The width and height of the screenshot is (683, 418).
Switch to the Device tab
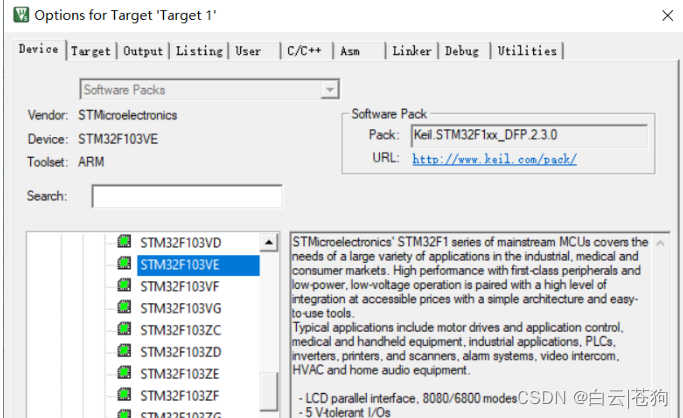[x=38, y=49]
